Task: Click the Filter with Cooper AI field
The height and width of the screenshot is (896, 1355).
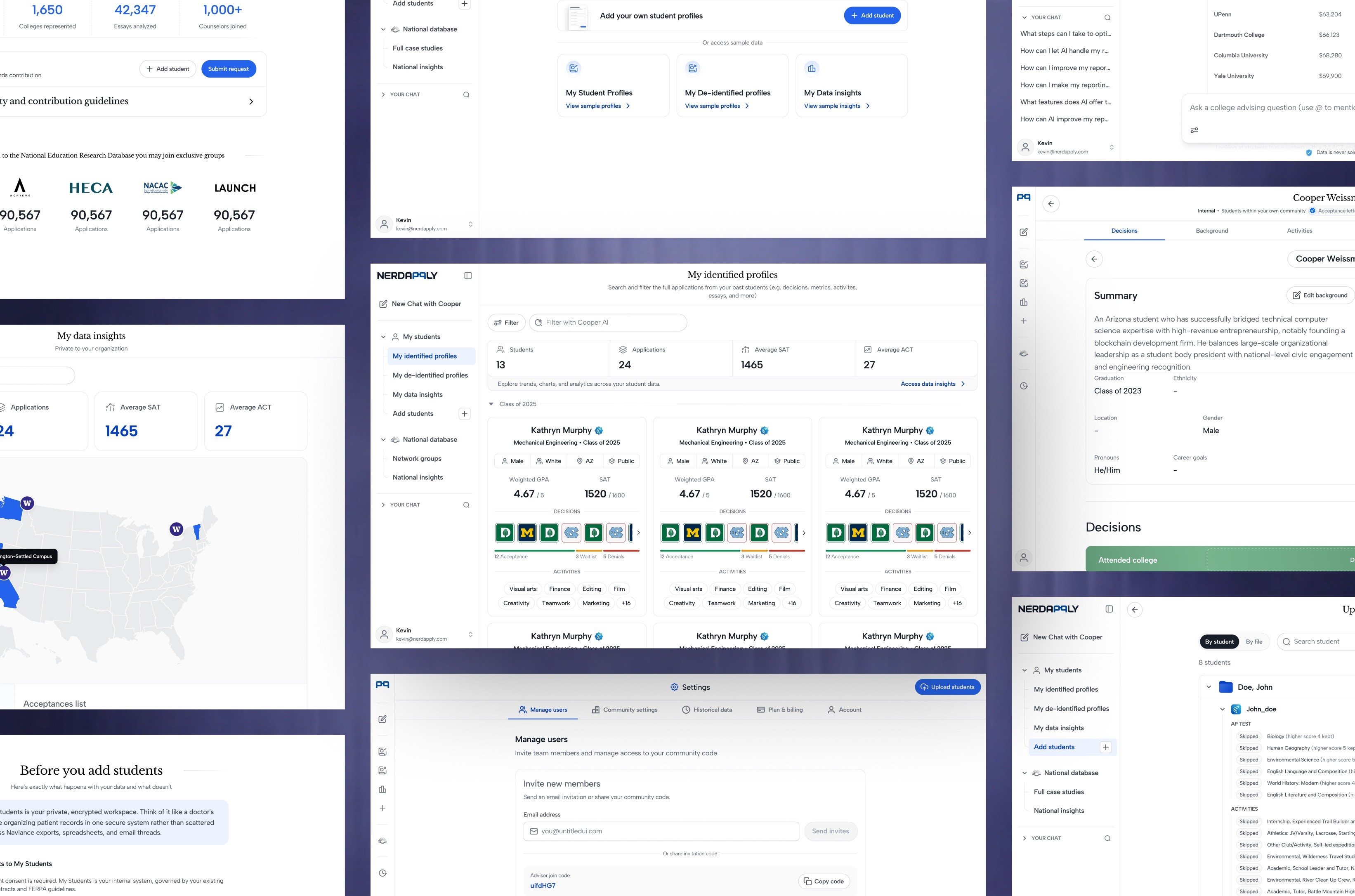Action: (607, 323)
